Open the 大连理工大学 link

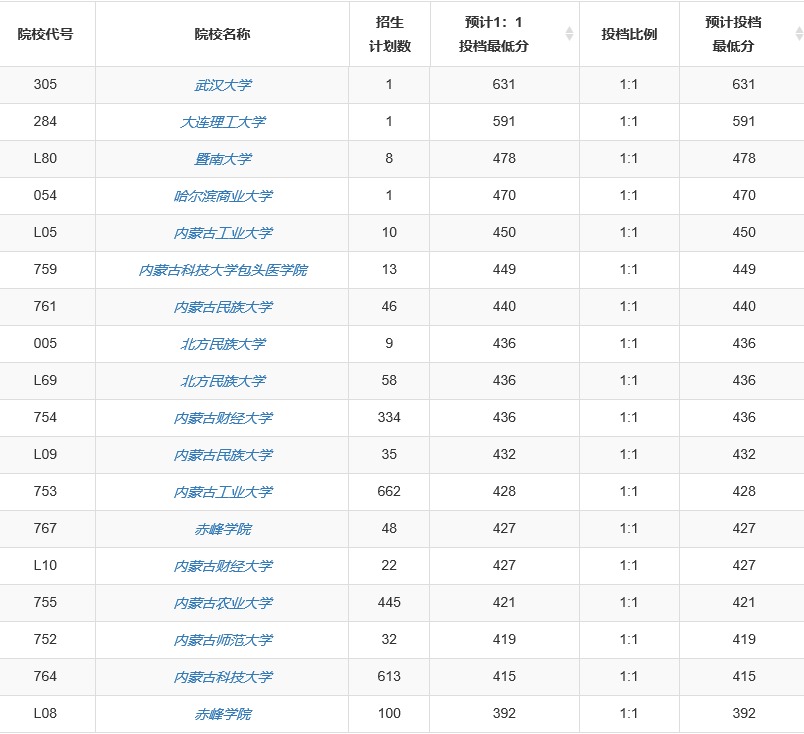pos(222,122)
